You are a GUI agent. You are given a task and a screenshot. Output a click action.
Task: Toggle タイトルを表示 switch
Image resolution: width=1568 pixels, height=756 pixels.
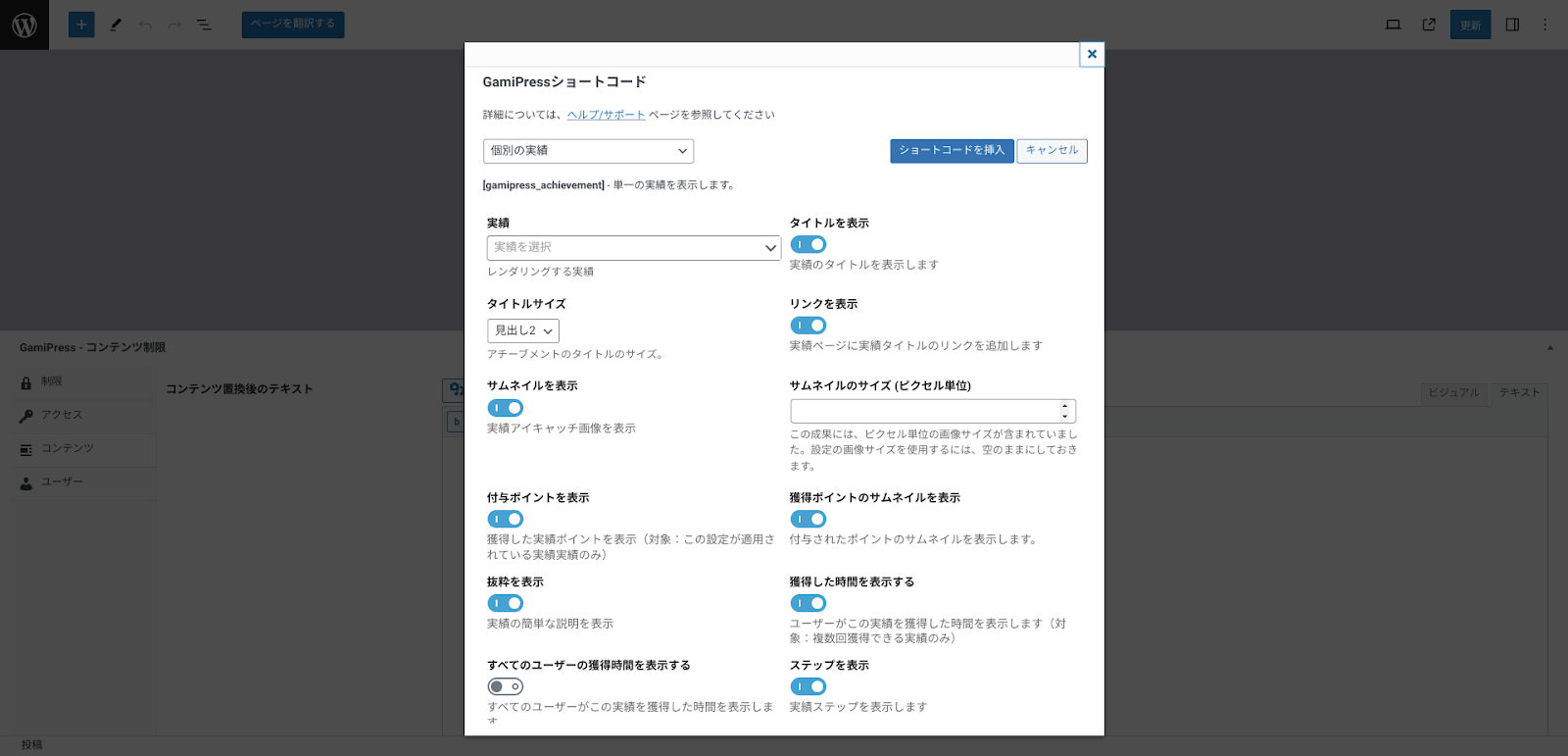pyautogui.click(x=808, y=244)
